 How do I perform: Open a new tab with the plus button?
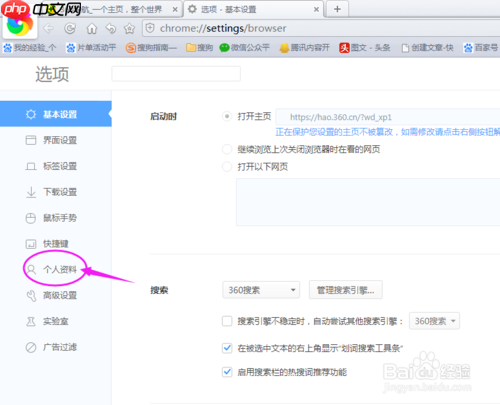click(x=337, y=9)
